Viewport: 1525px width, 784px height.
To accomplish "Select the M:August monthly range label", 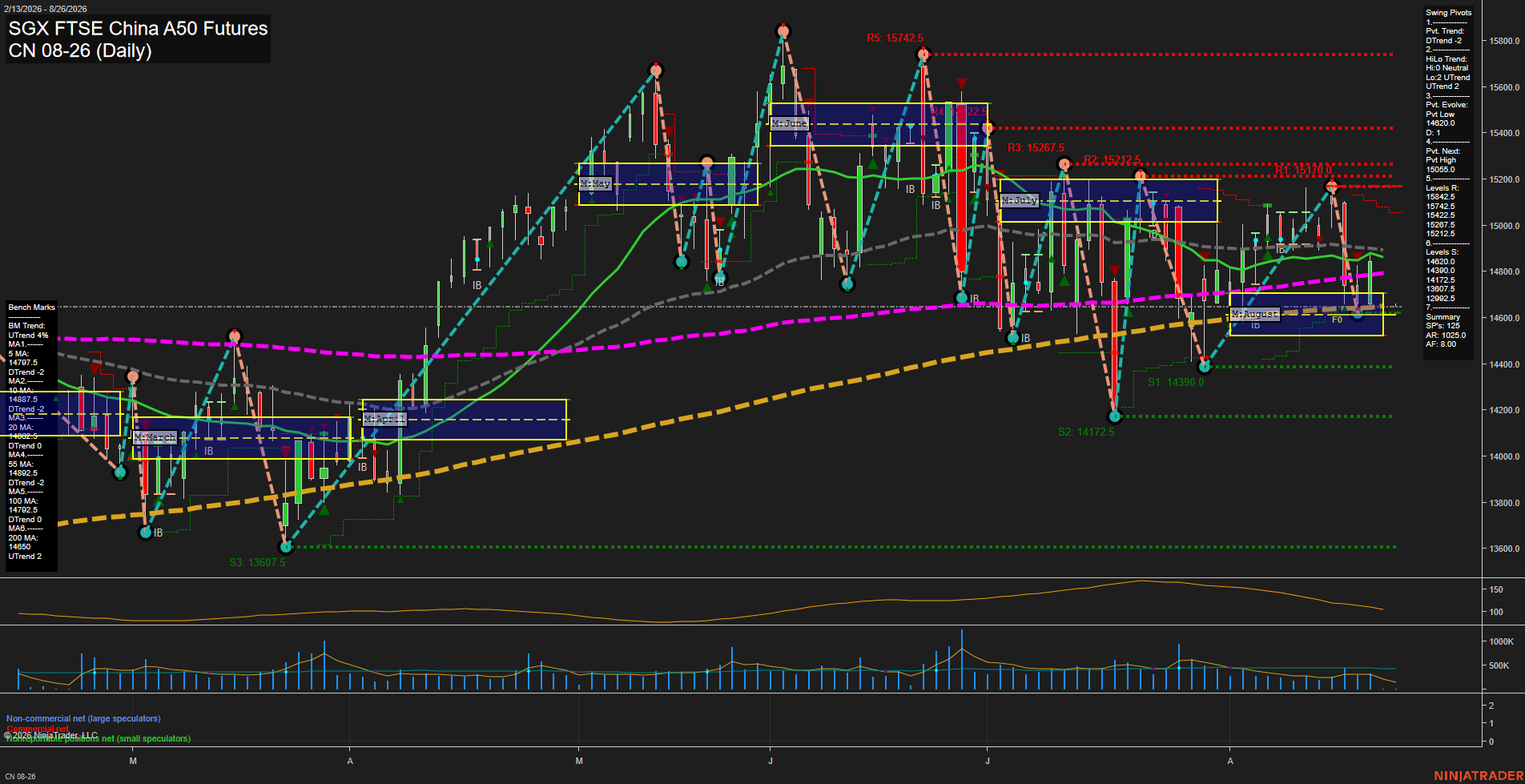I will (x=1255, y=314).
